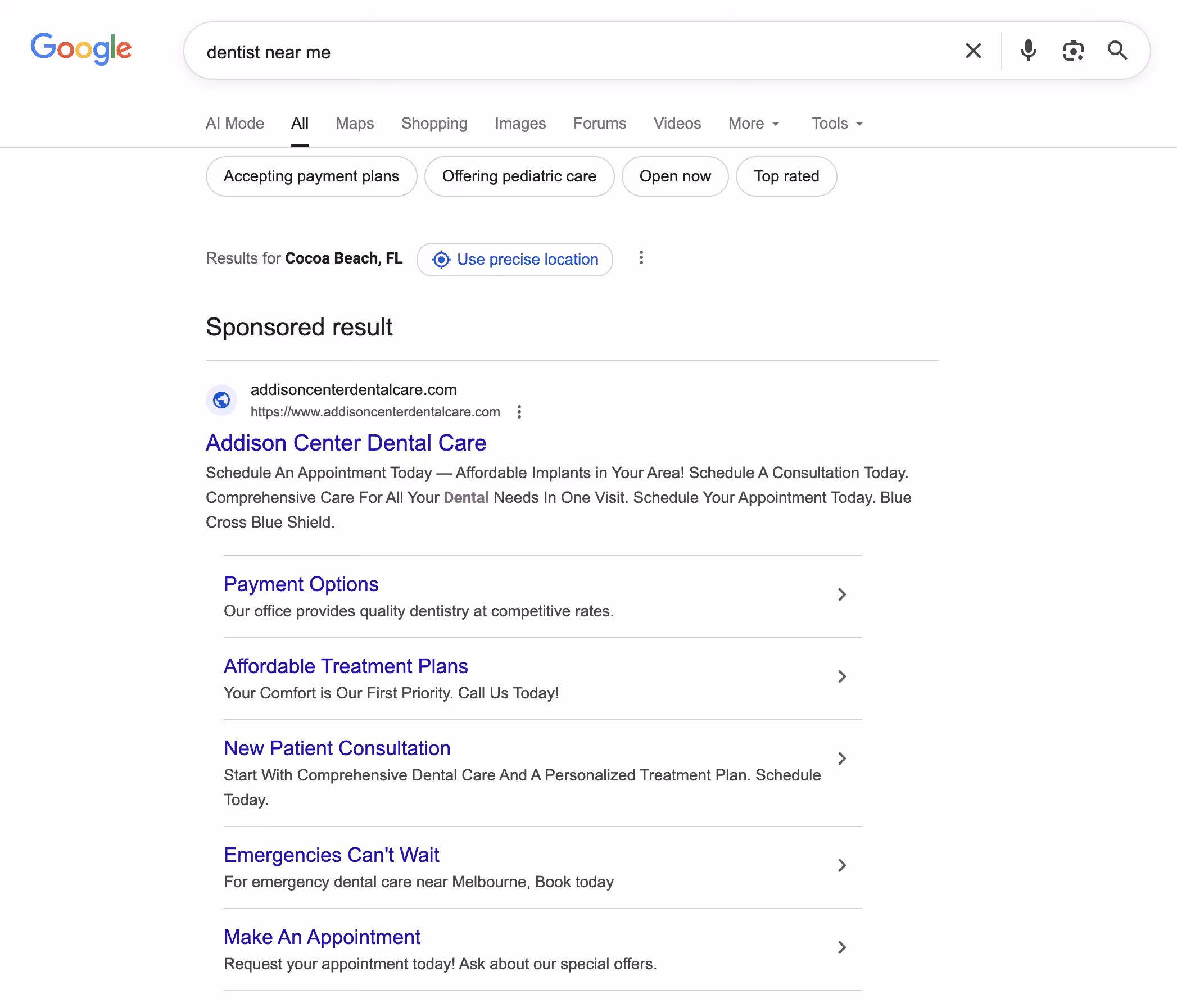Click 'Your Comfort is Our First Priority' text
Screen dimensions: 1177x1008
[x=391, y=693]
